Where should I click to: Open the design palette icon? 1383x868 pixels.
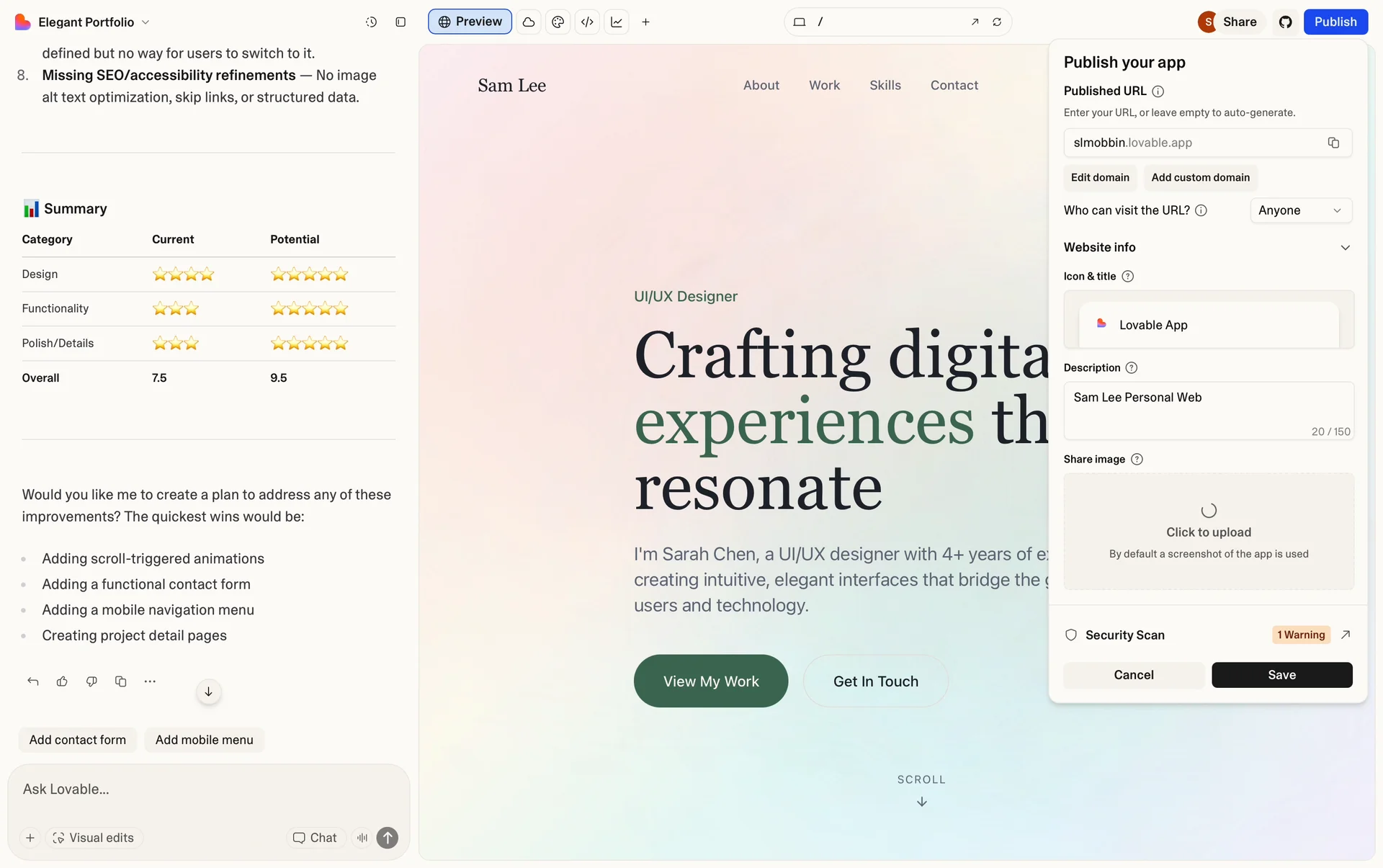point(558,22)
